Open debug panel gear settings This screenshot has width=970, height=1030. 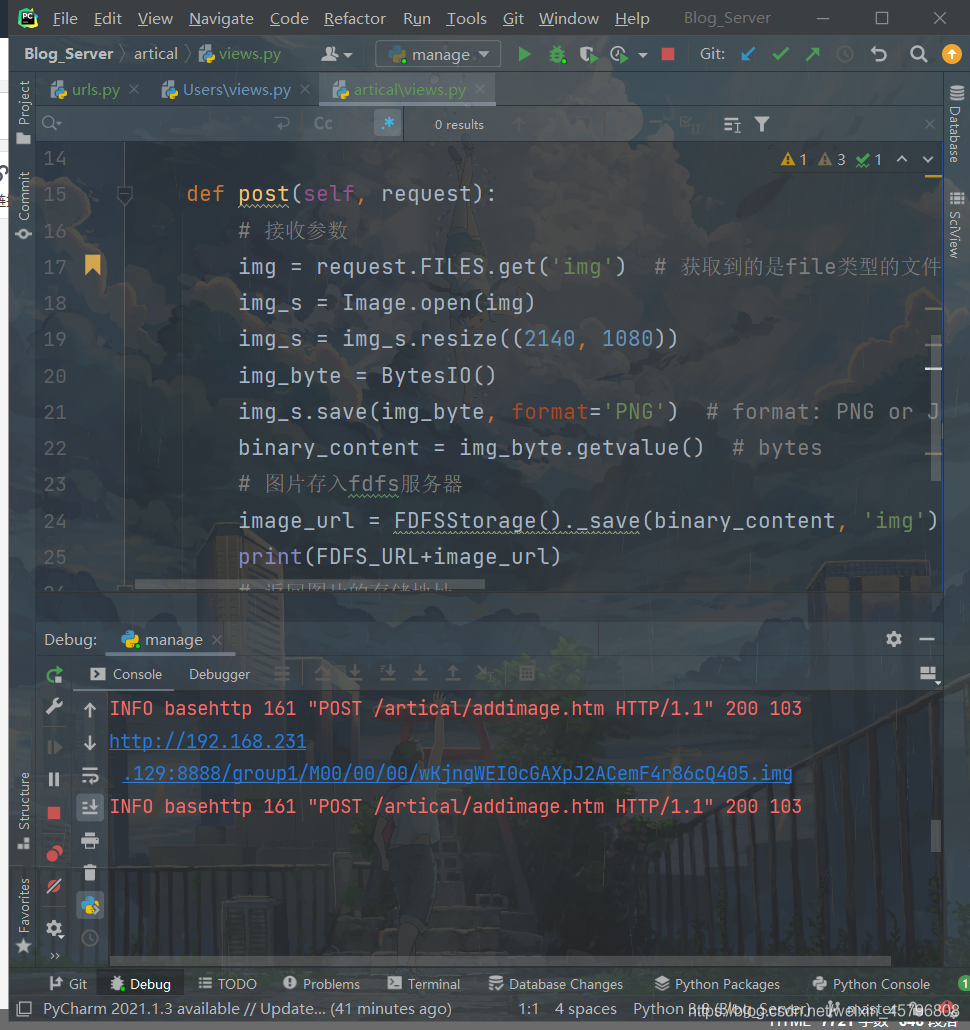click(x=894, y=639)
